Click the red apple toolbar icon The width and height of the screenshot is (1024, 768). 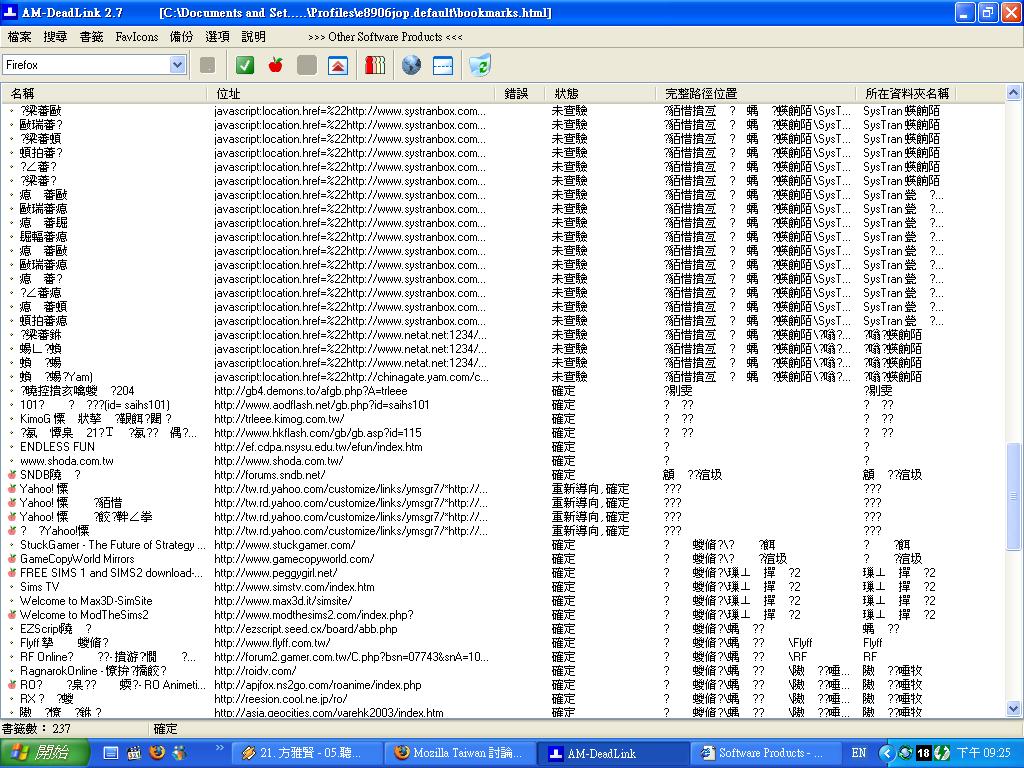pyautogui.click(x=275, y=65)
